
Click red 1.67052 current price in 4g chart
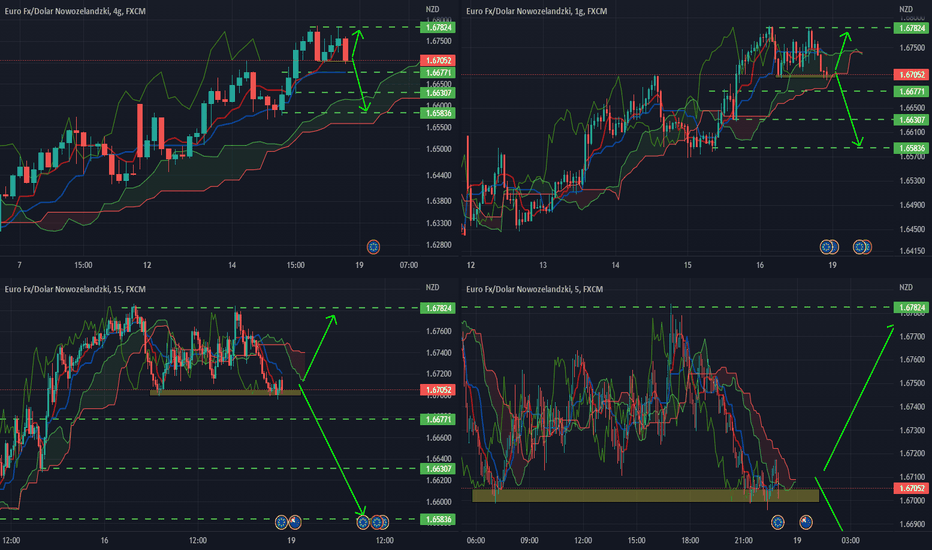(438, 61)
